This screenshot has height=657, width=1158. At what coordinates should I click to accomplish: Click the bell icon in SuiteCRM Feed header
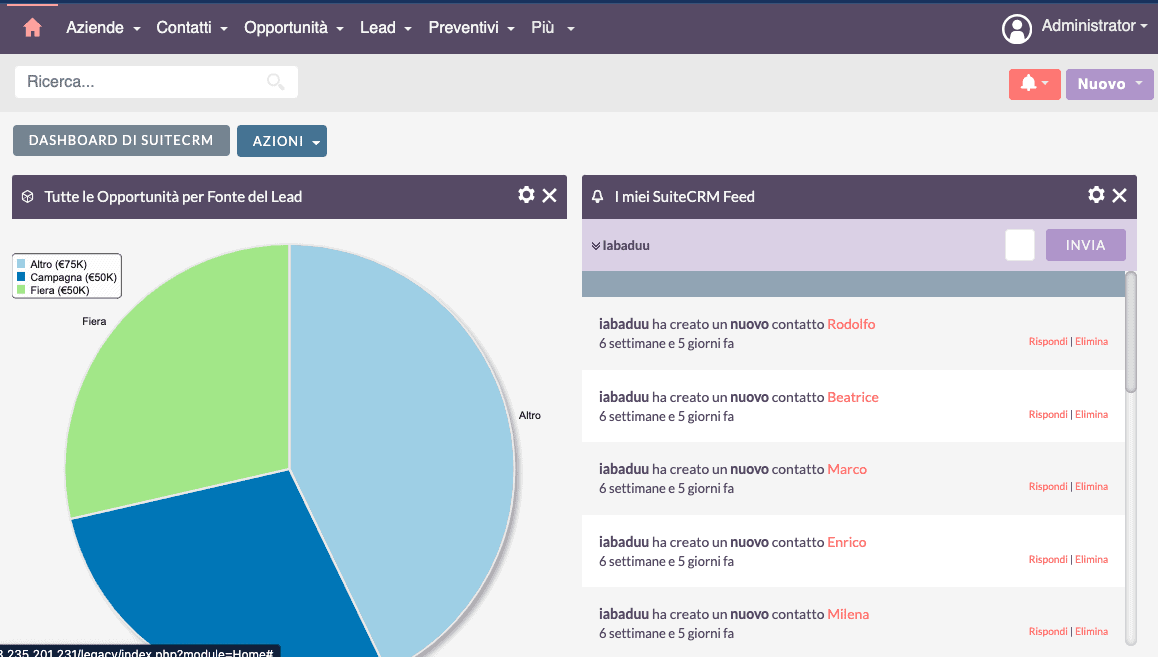point(597,196)
